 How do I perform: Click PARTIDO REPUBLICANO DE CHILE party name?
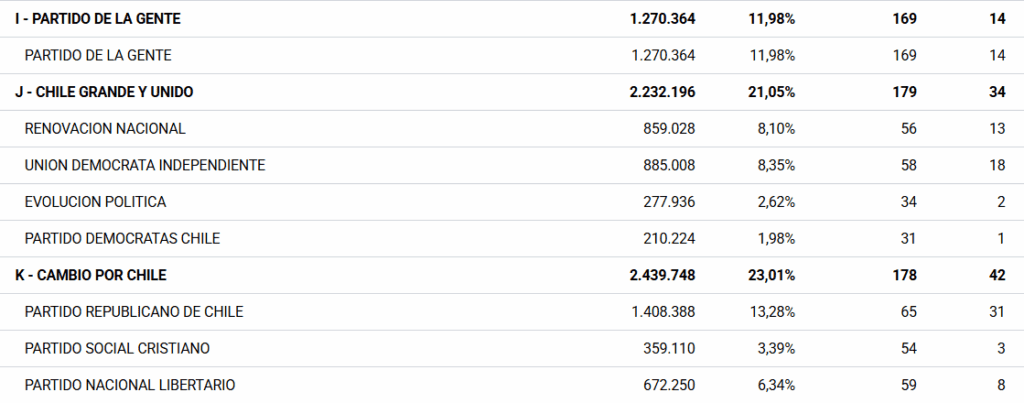coord(134,311)
